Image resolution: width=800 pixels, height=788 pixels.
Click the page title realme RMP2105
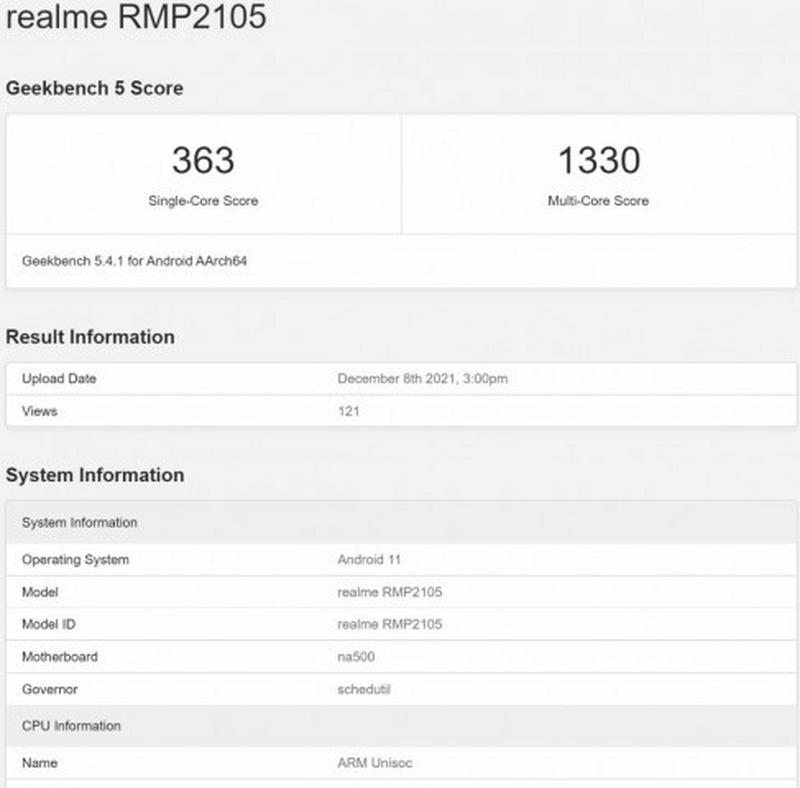(136, 15)
